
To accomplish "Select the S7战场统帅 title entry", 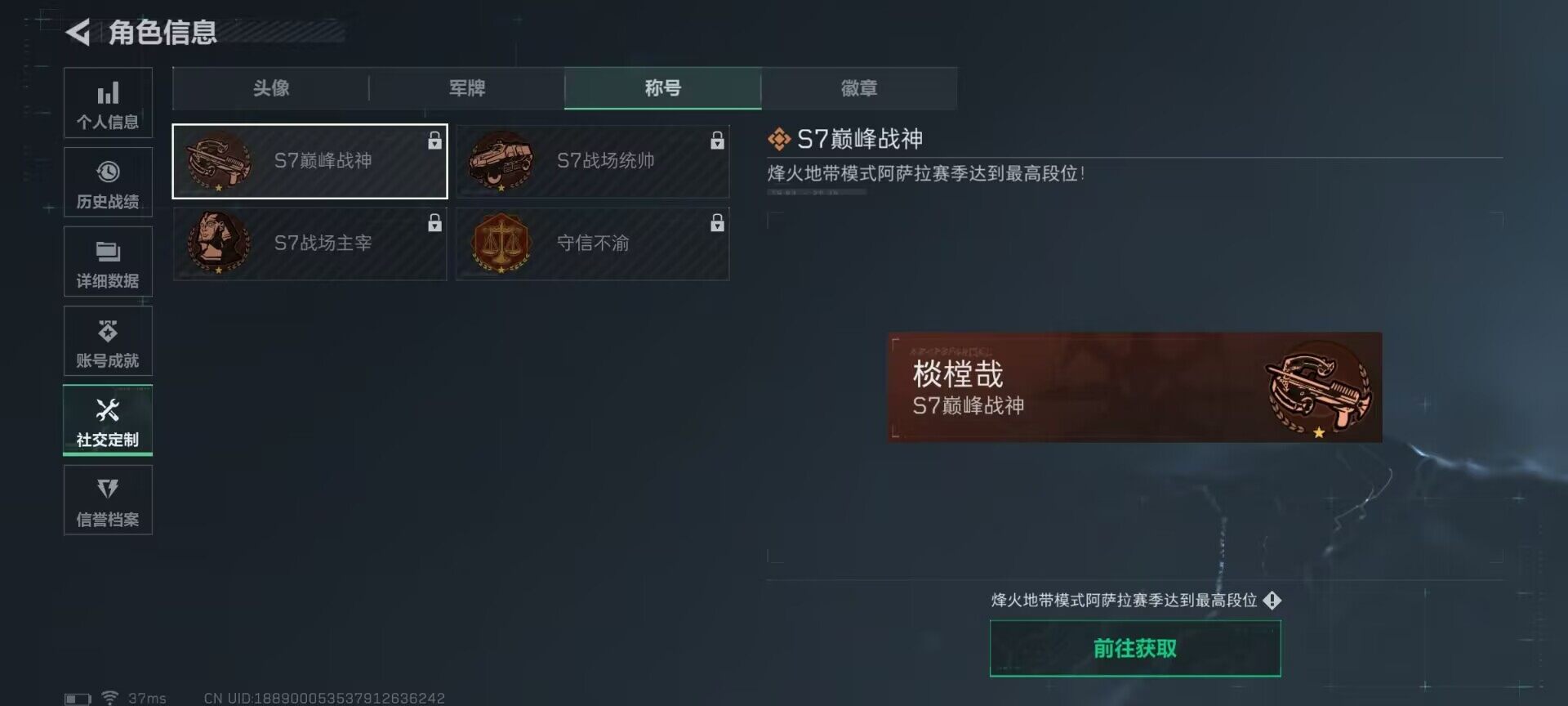I will pyautogui.click(x=593, y=161).
